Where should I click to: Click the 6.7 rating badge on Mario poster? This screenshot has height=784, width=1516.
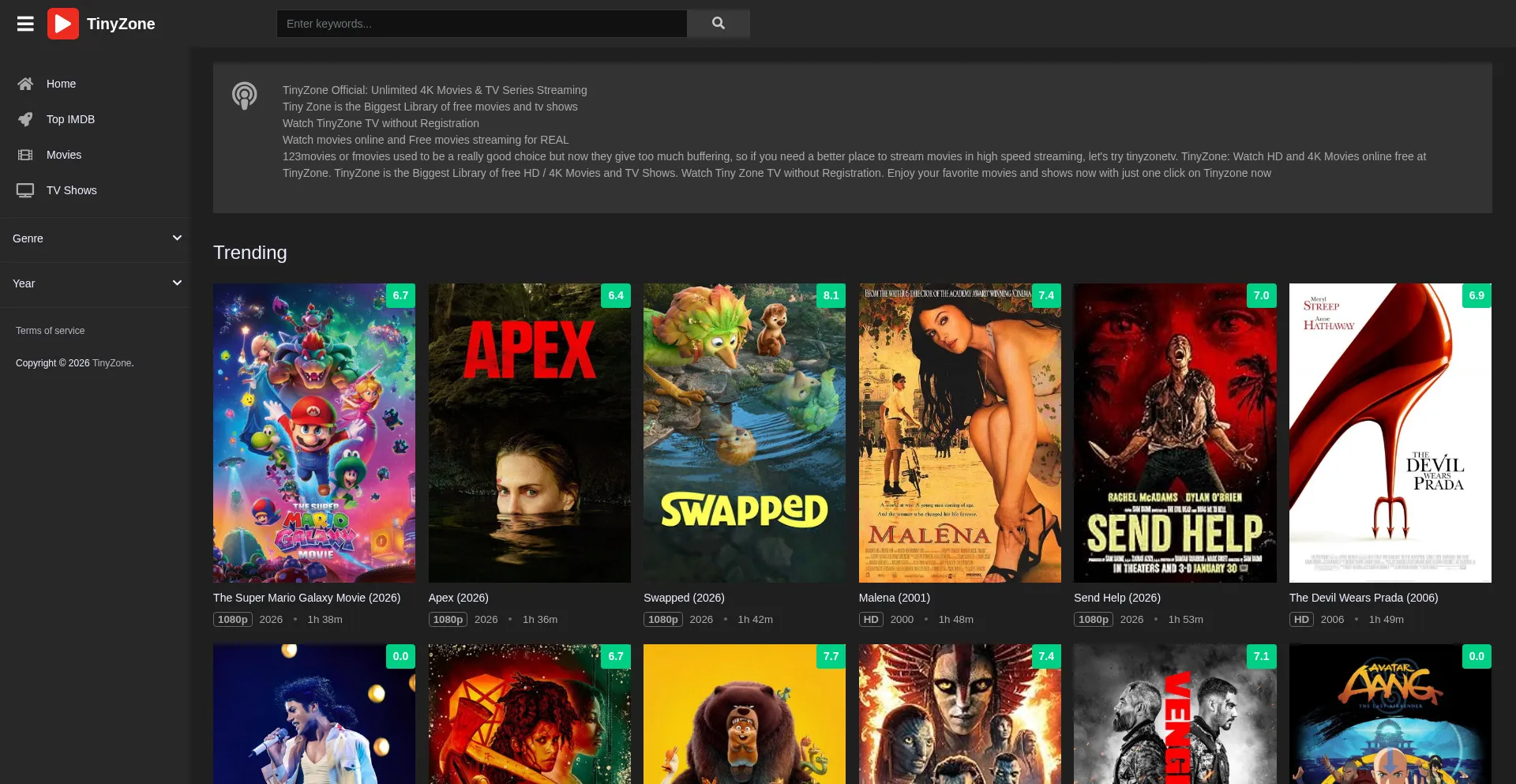[x=400, y=295]
